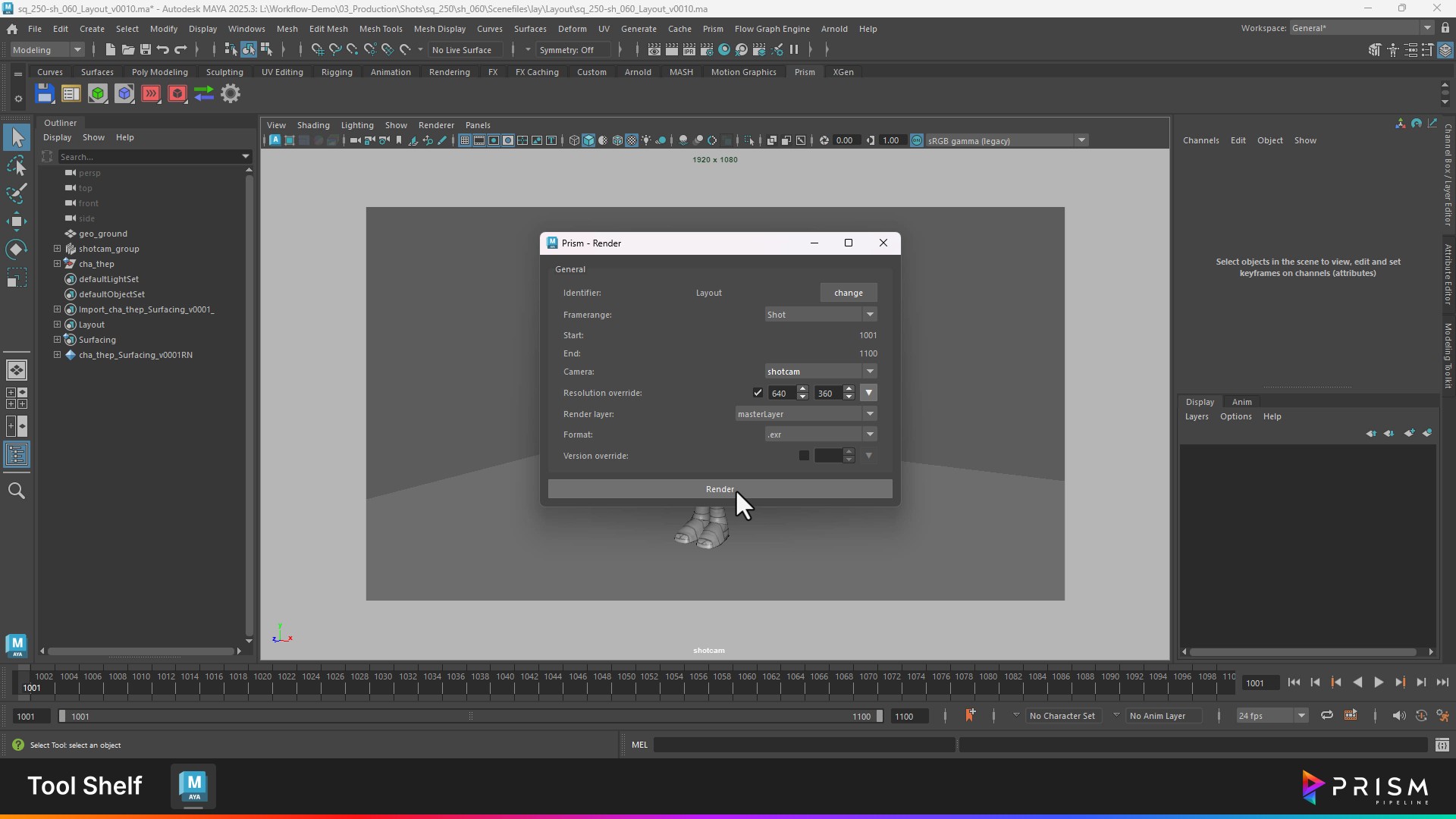The height and width of the screenshot is (819, 1456).
Task: Open the Prism menu in menu bar
Action: pyautogui.click(x=712, y=29)
